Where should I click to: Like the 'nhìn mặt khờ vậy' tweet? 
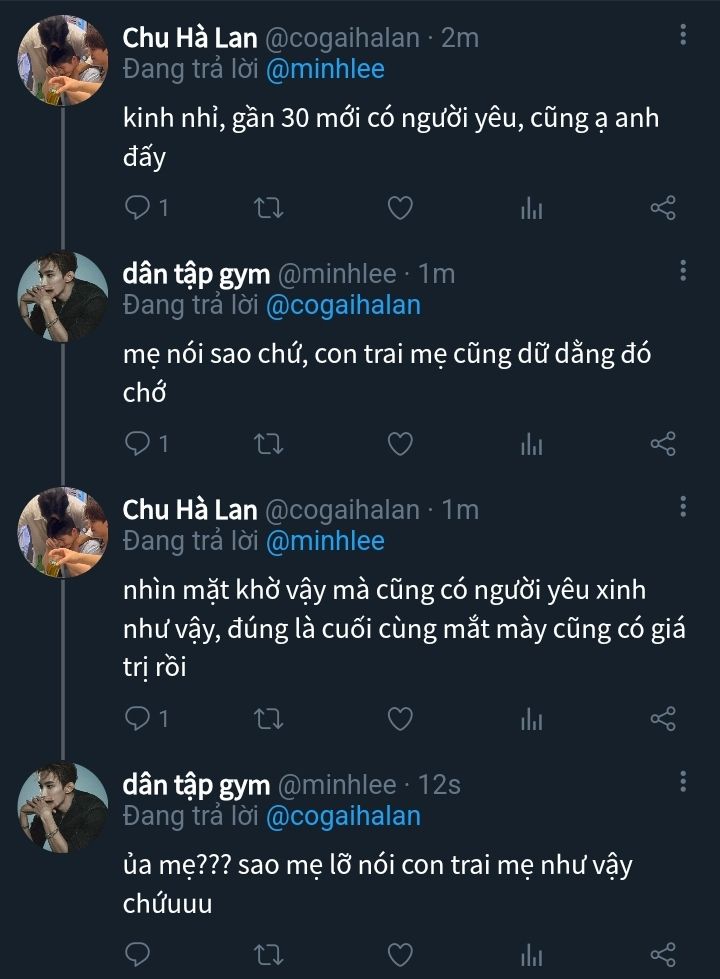(x=400, y=718)
